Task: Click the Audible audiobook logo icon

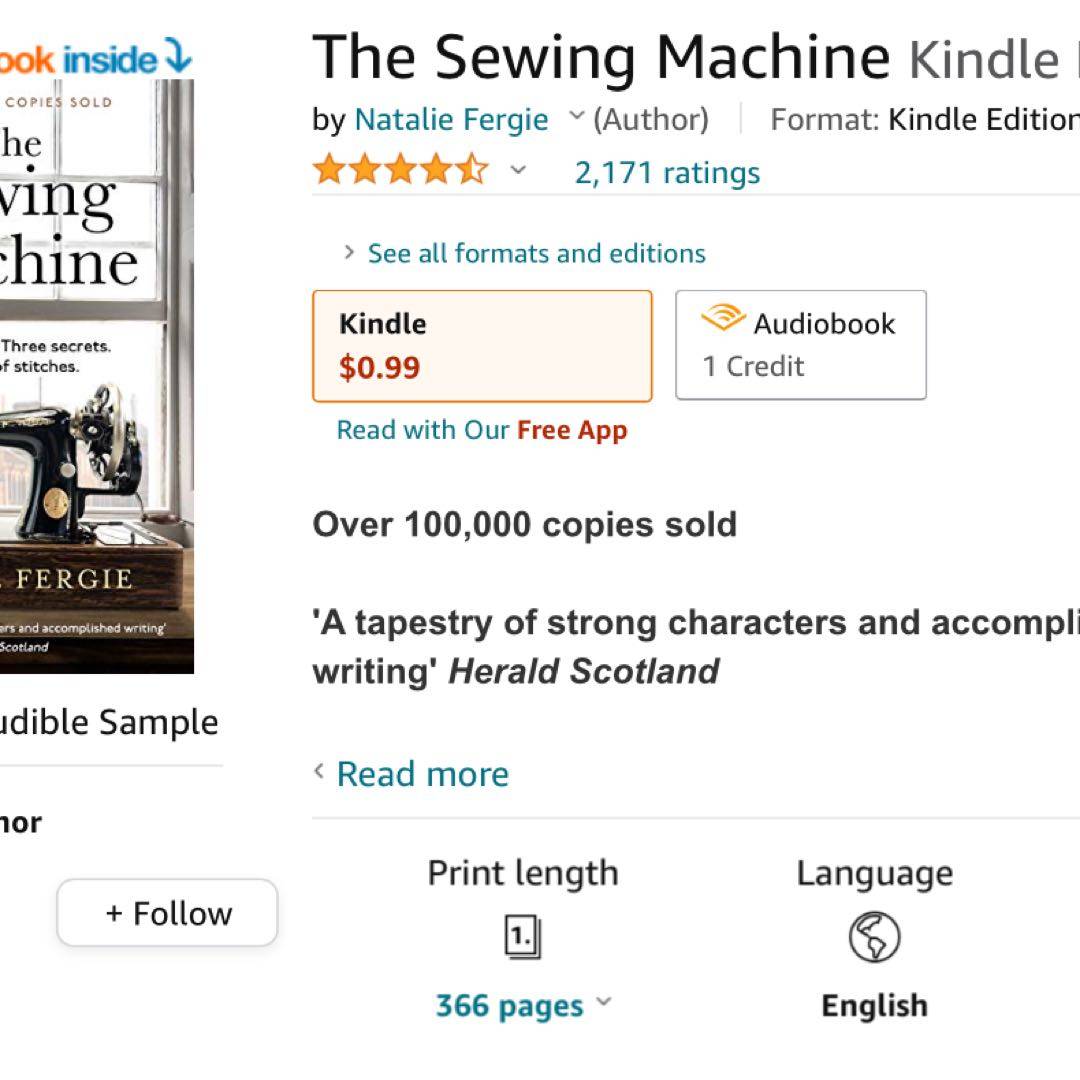Action: point(723,321)
